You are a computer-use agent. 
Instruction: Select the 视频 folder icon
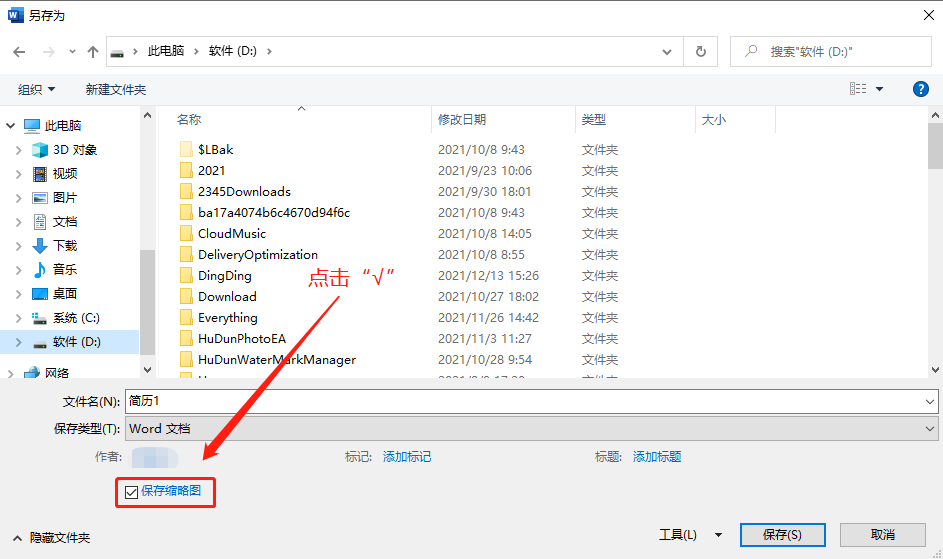click(x=40, y=174)
